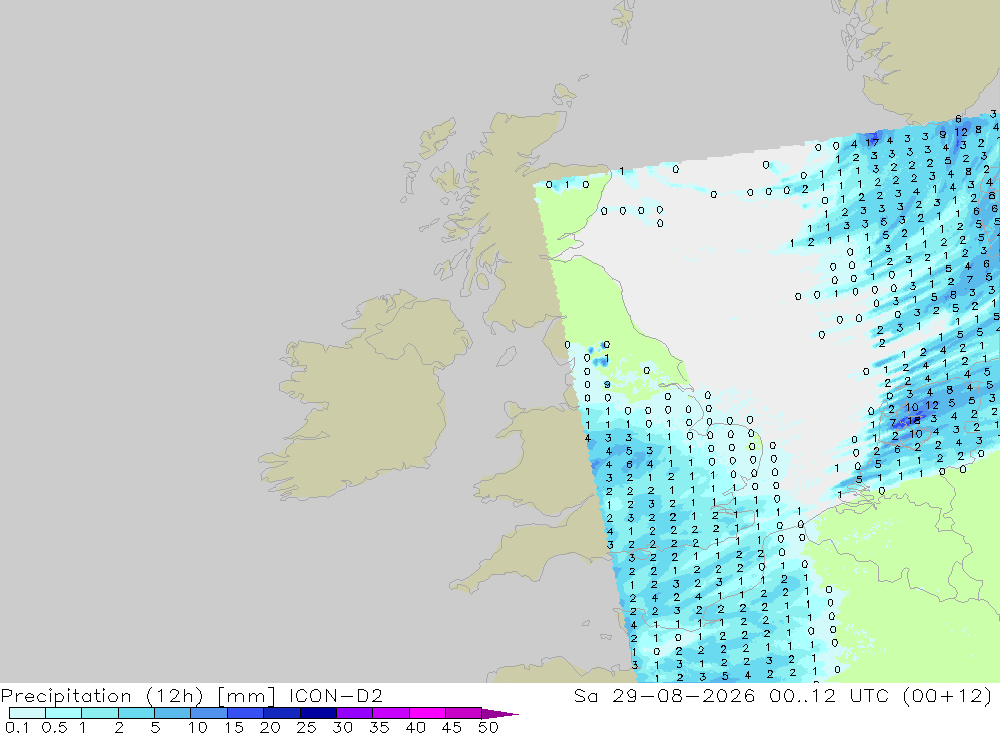Click the royal blue 10–15 mm legend swatch
The image size is (1000, 733).
tap(209, 713)
